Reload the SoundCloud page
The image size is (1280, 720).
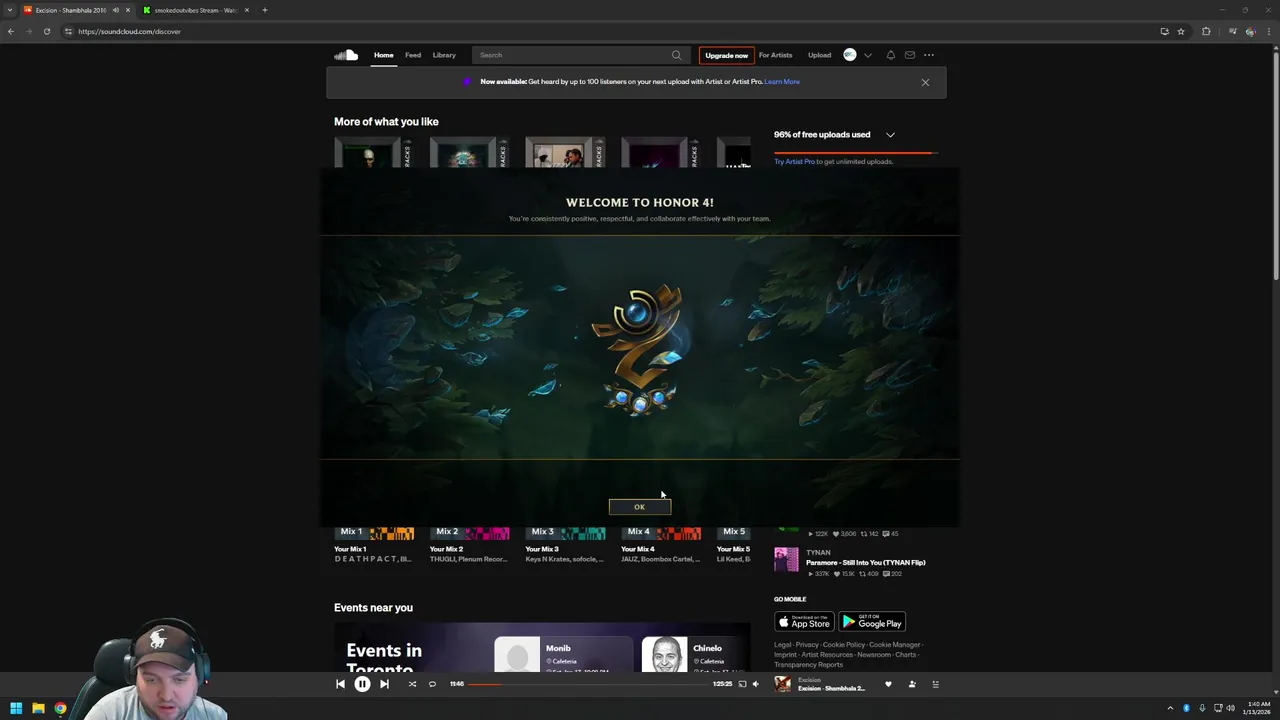pos(46,31)
